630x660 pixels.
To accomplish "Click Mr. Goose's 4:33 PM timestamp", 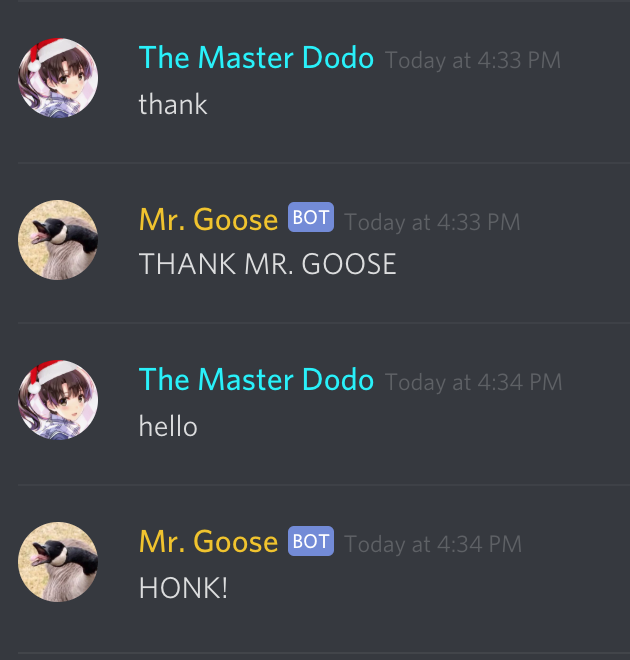I will coord(432,222).
